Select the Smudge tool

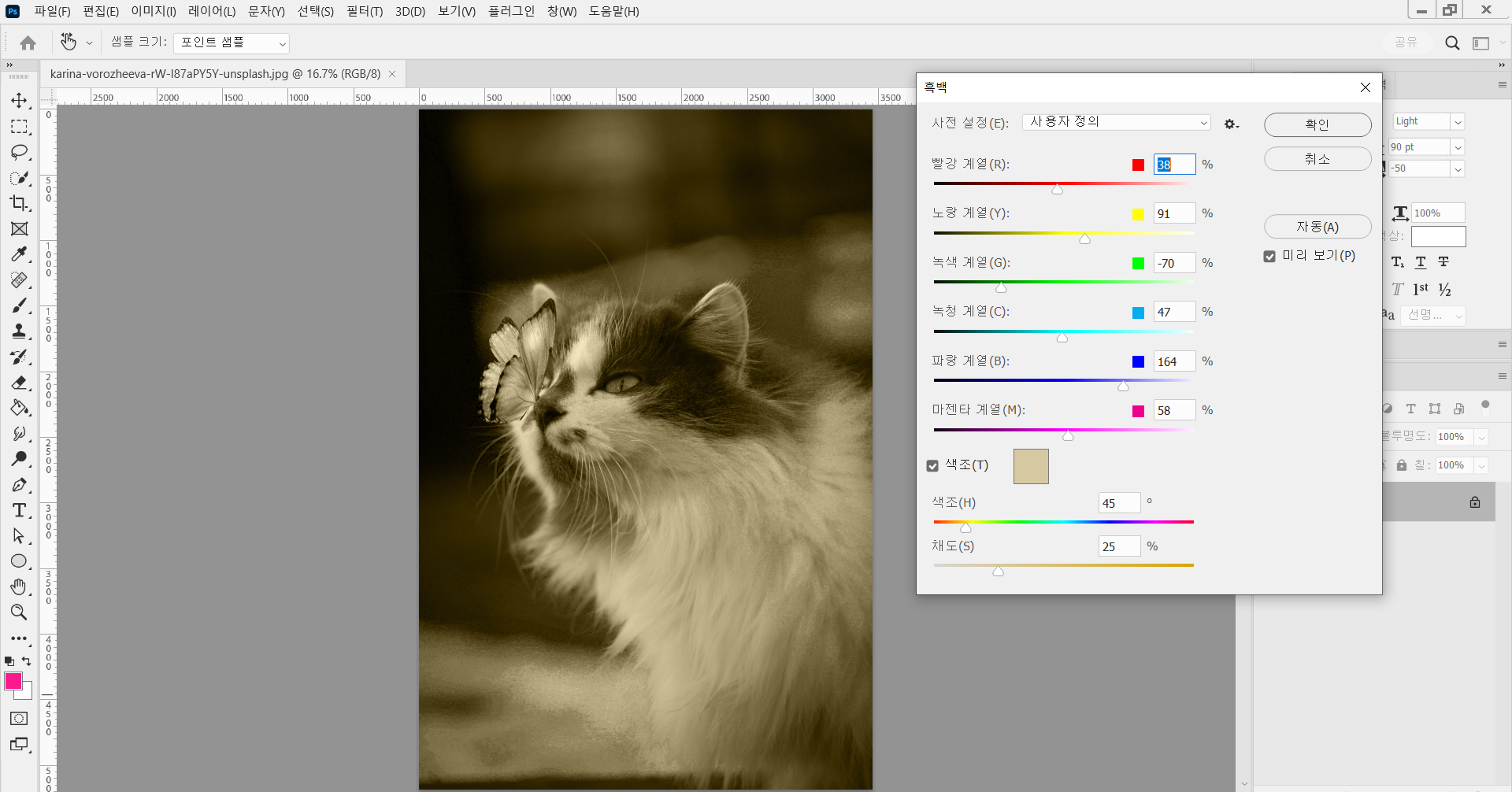pyautogui.click(x=19, y=434)
